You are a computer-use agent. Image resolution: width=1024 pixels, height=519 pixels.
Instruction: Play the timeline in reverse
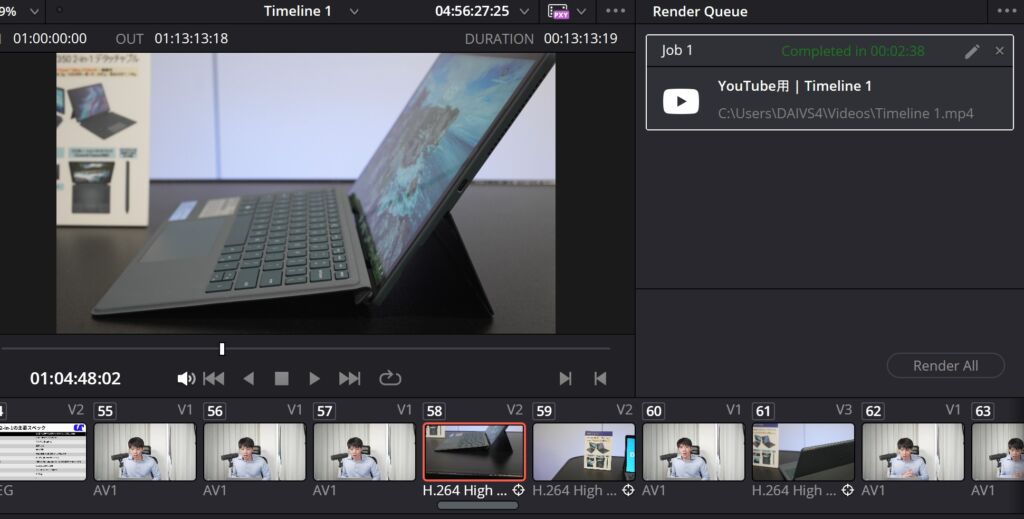pos(248,379)
